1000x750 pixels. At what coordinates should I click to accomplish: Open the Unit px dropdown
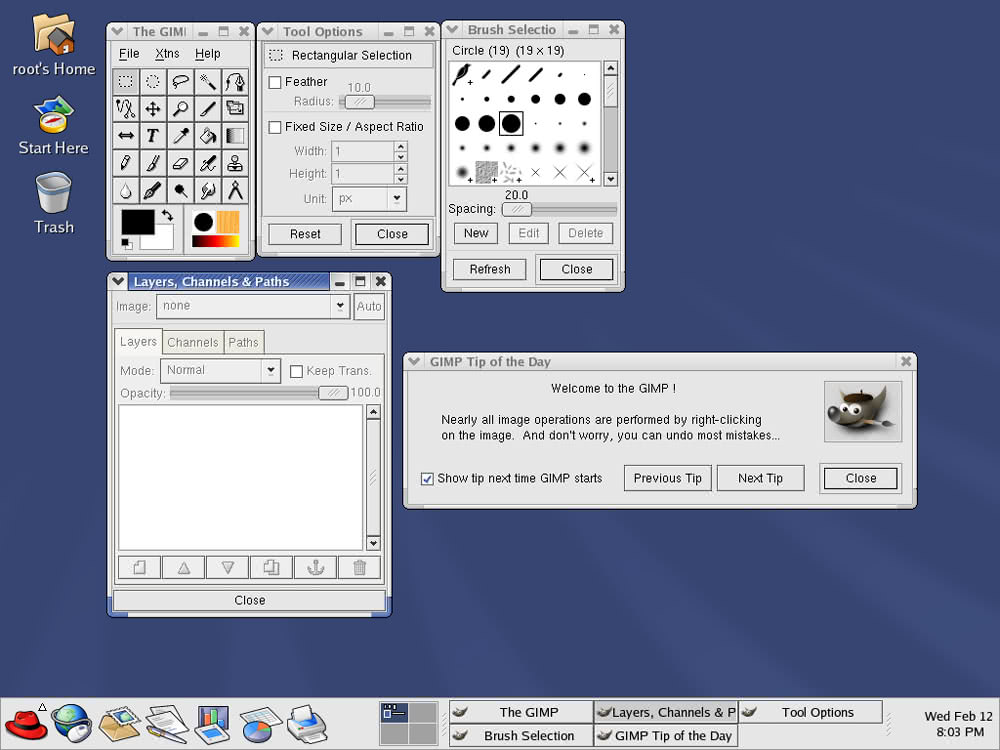click(369, 199)
